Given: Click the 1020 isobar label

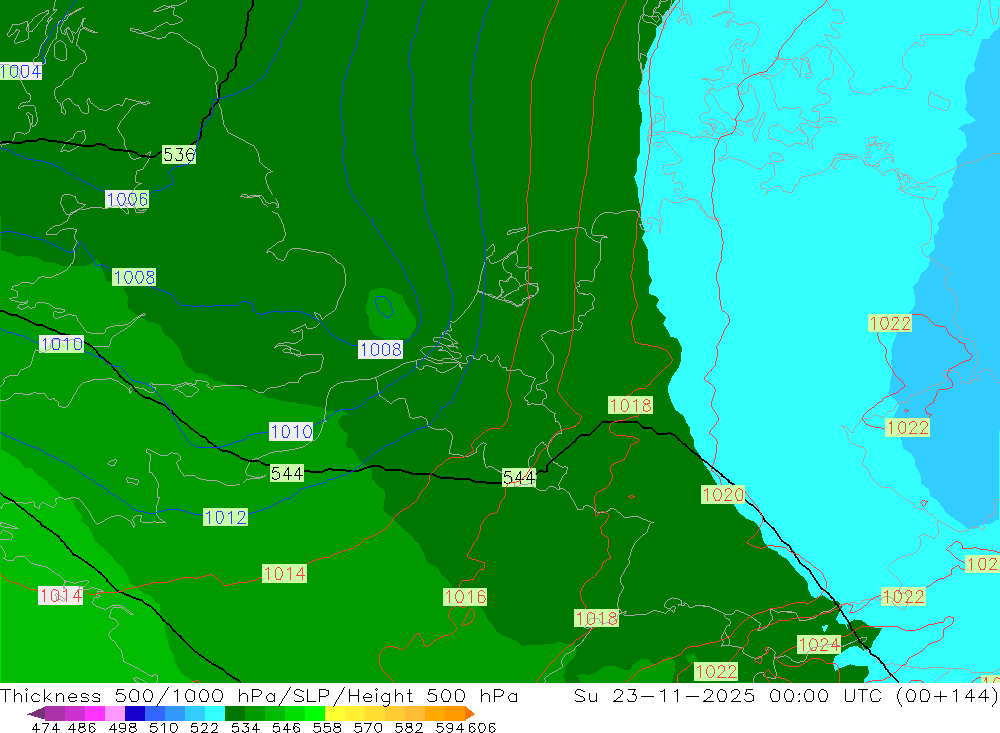Looking at the screenshot, I should (x=723, y=494).
